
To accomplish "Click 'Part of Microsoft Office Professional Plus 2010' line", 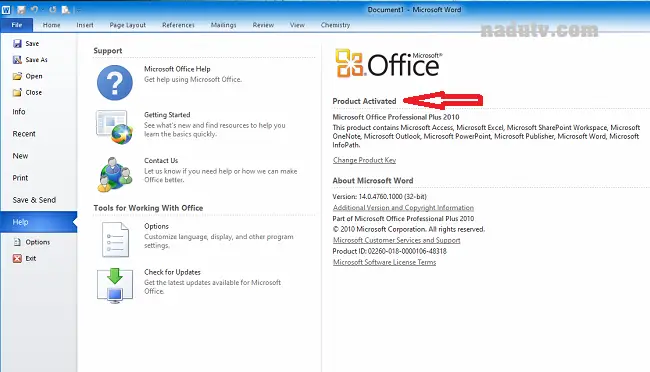I will coord(403,219).
